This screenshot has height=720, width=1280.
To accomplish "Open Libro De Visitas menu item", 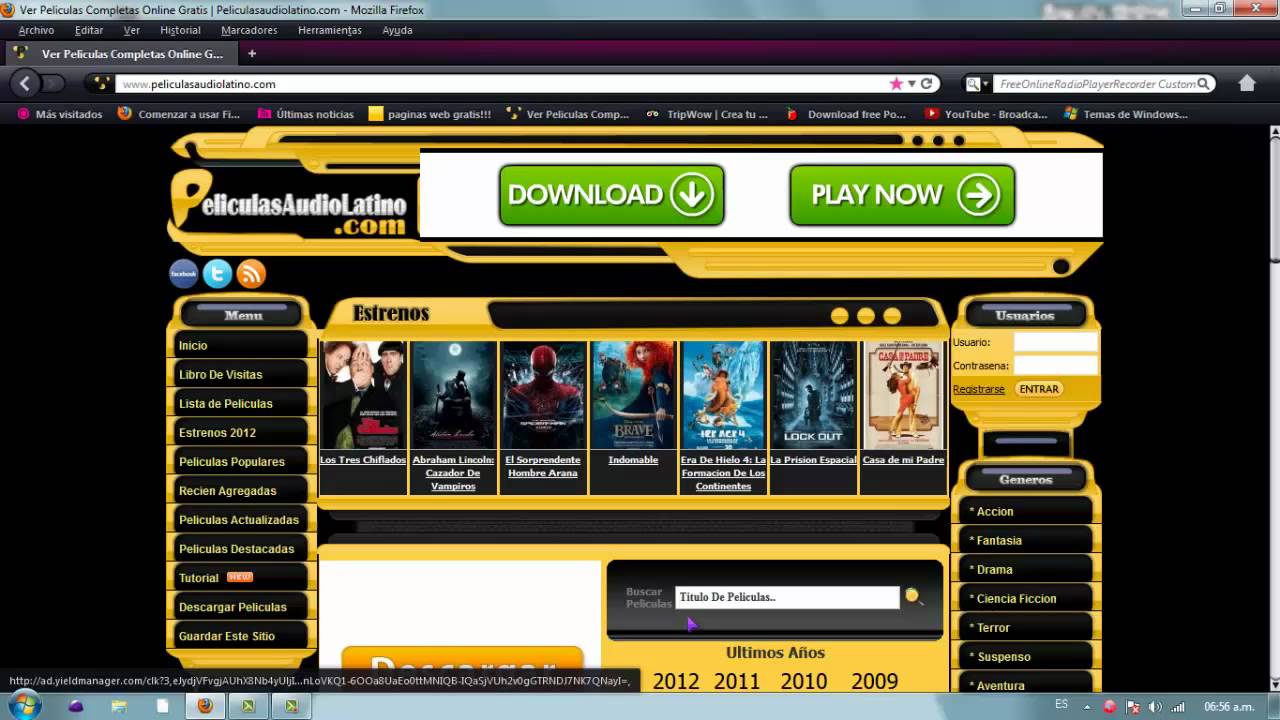I will click(x=239, y=374).
